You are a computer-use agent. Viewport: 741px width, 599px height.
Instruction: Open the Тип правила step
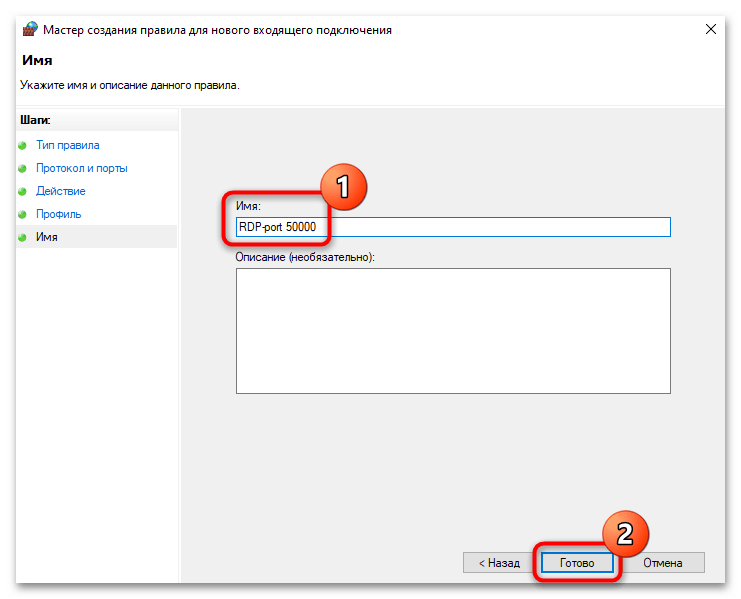tap(68, 145)
